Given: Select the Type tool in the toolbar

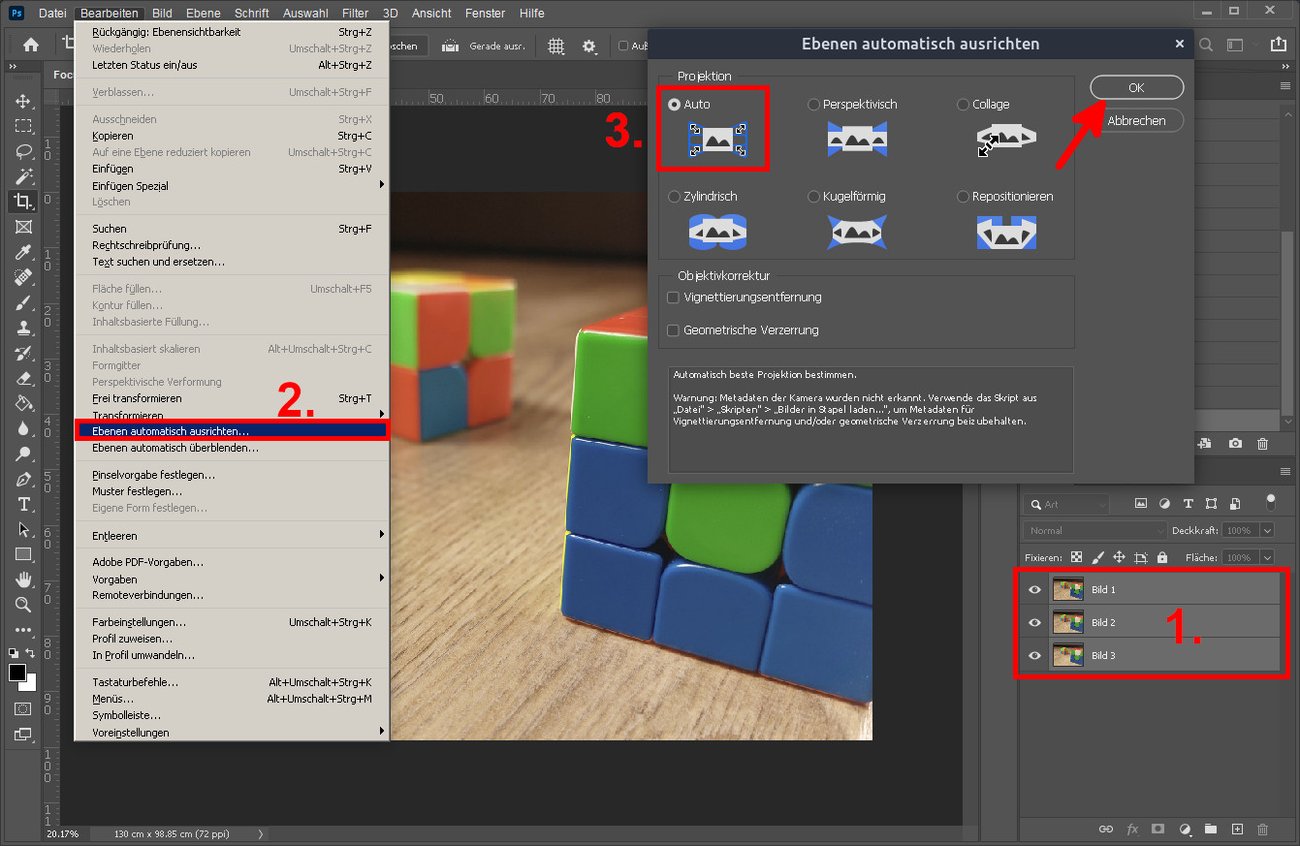Looking at the screenshot, I should click(22, 505).
